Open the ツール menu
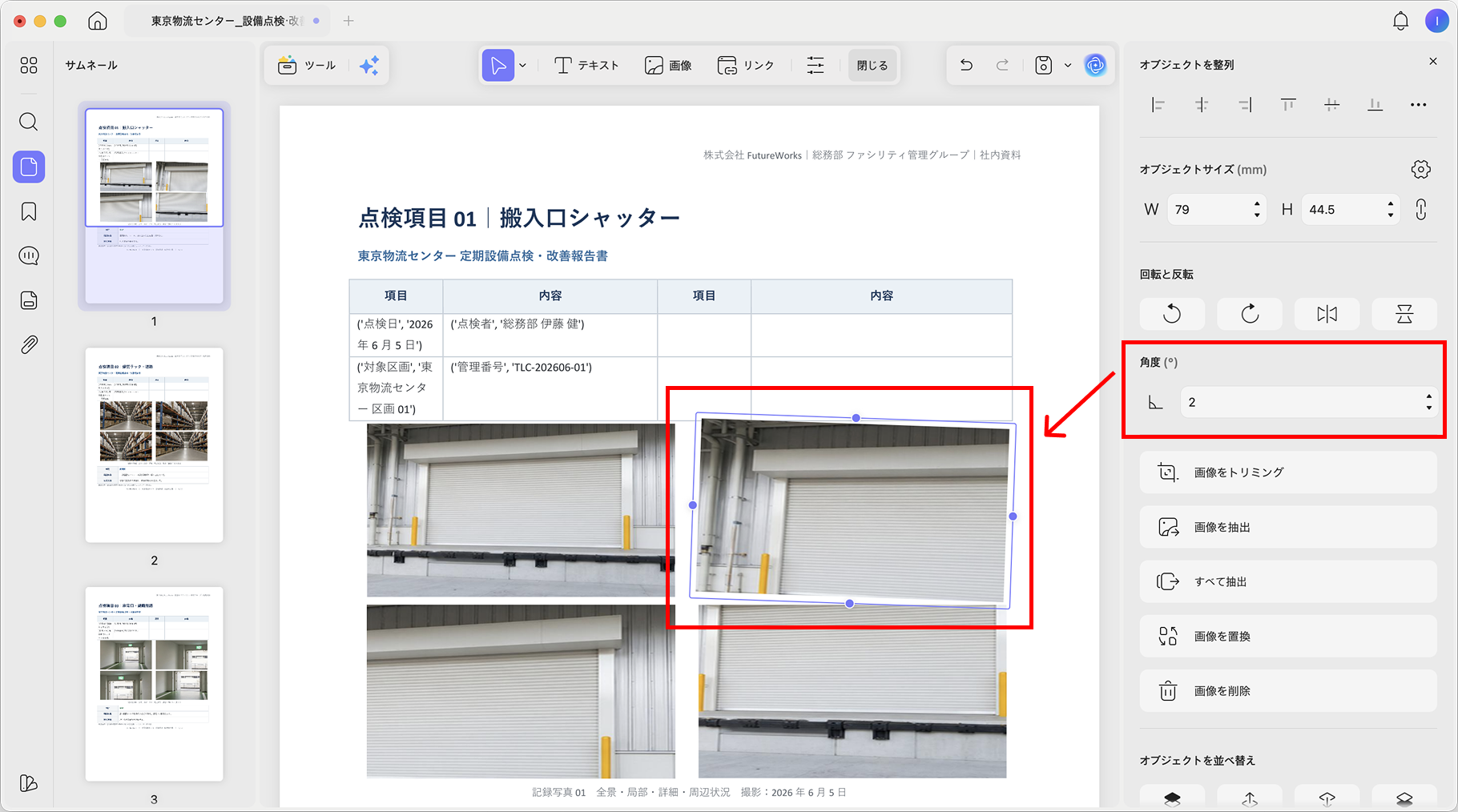Screen dimensions: 1458x812 [307, 66]
